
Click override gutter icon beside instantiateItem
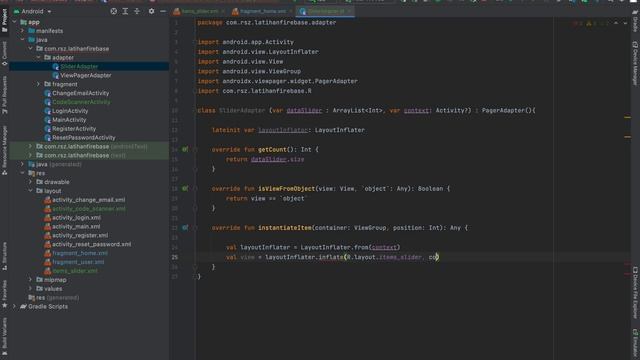[185, 228]
